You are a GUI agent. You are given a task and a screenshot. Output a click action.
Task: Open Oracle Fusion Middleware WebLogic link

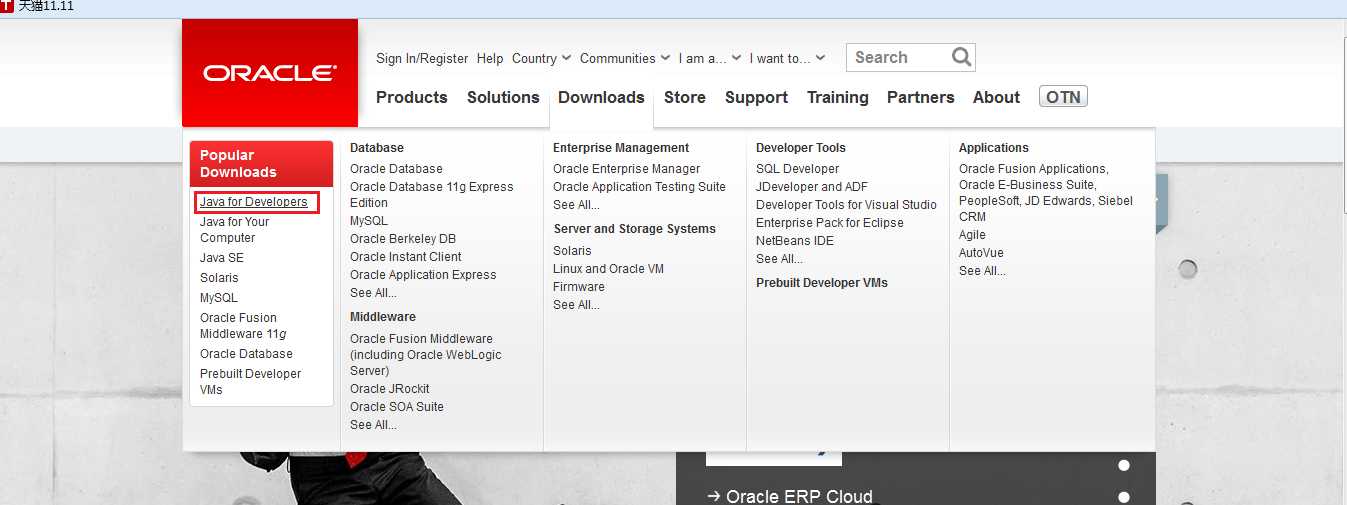426,355
